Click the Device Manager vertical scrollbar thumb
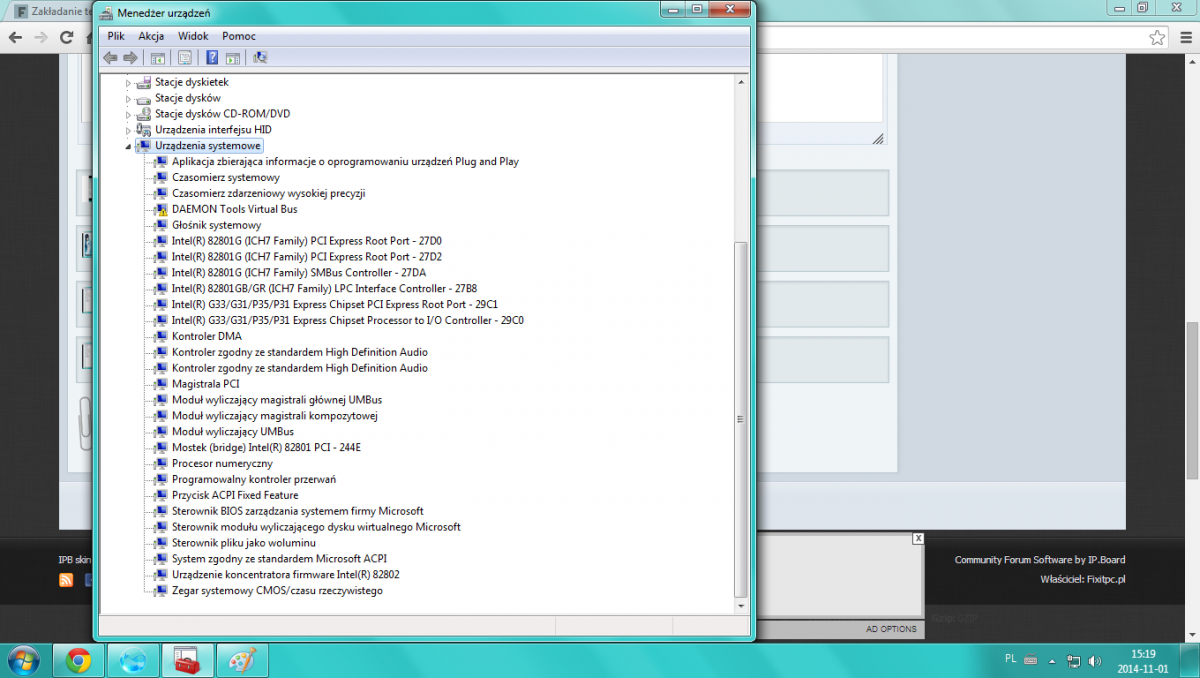The width and height of the screenshot is (1200, 678). pyautogui.click(x=741, y=419)
